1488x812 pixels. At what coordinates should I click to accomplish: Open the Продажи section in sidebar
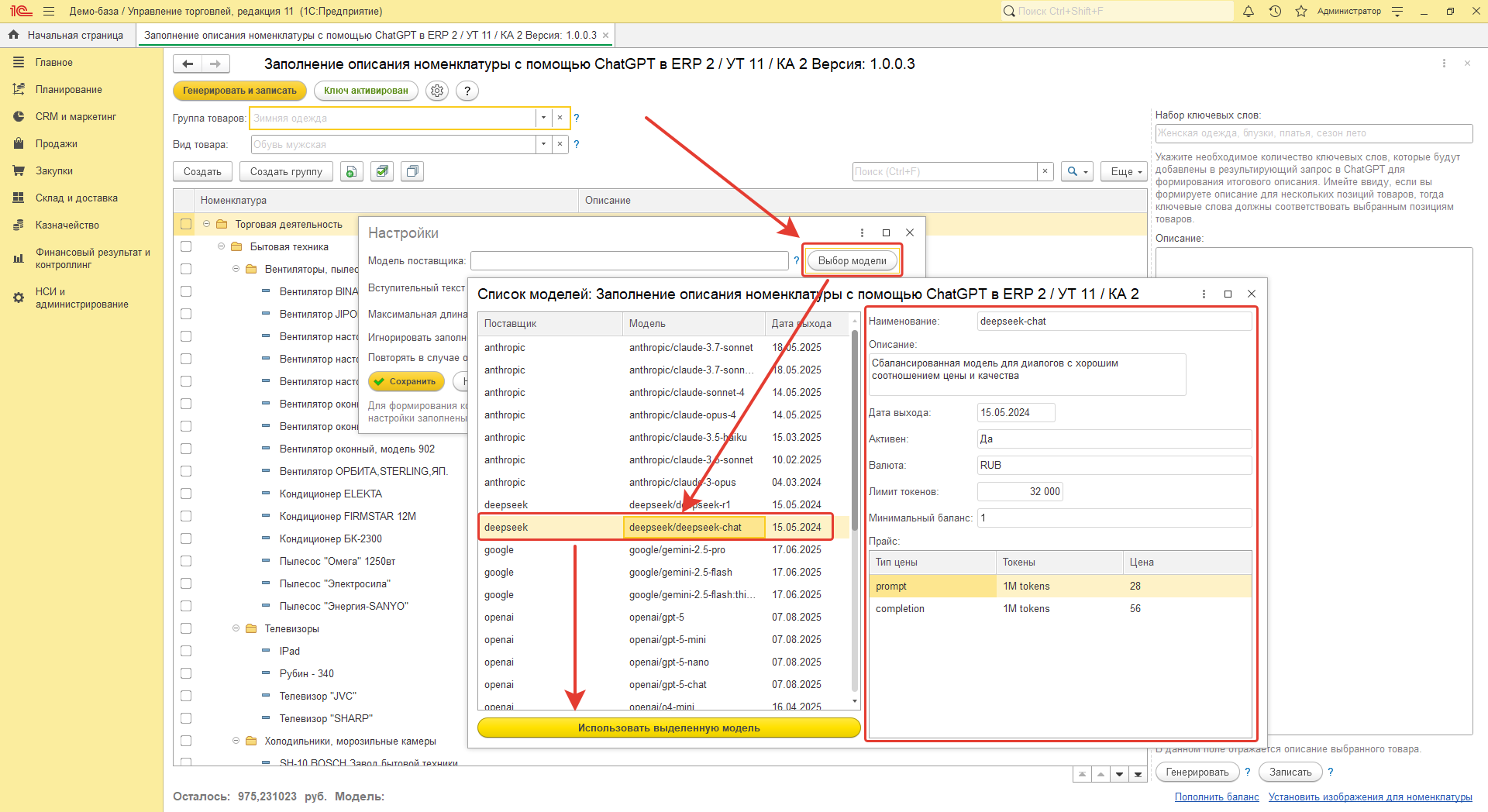pos(56,143)
